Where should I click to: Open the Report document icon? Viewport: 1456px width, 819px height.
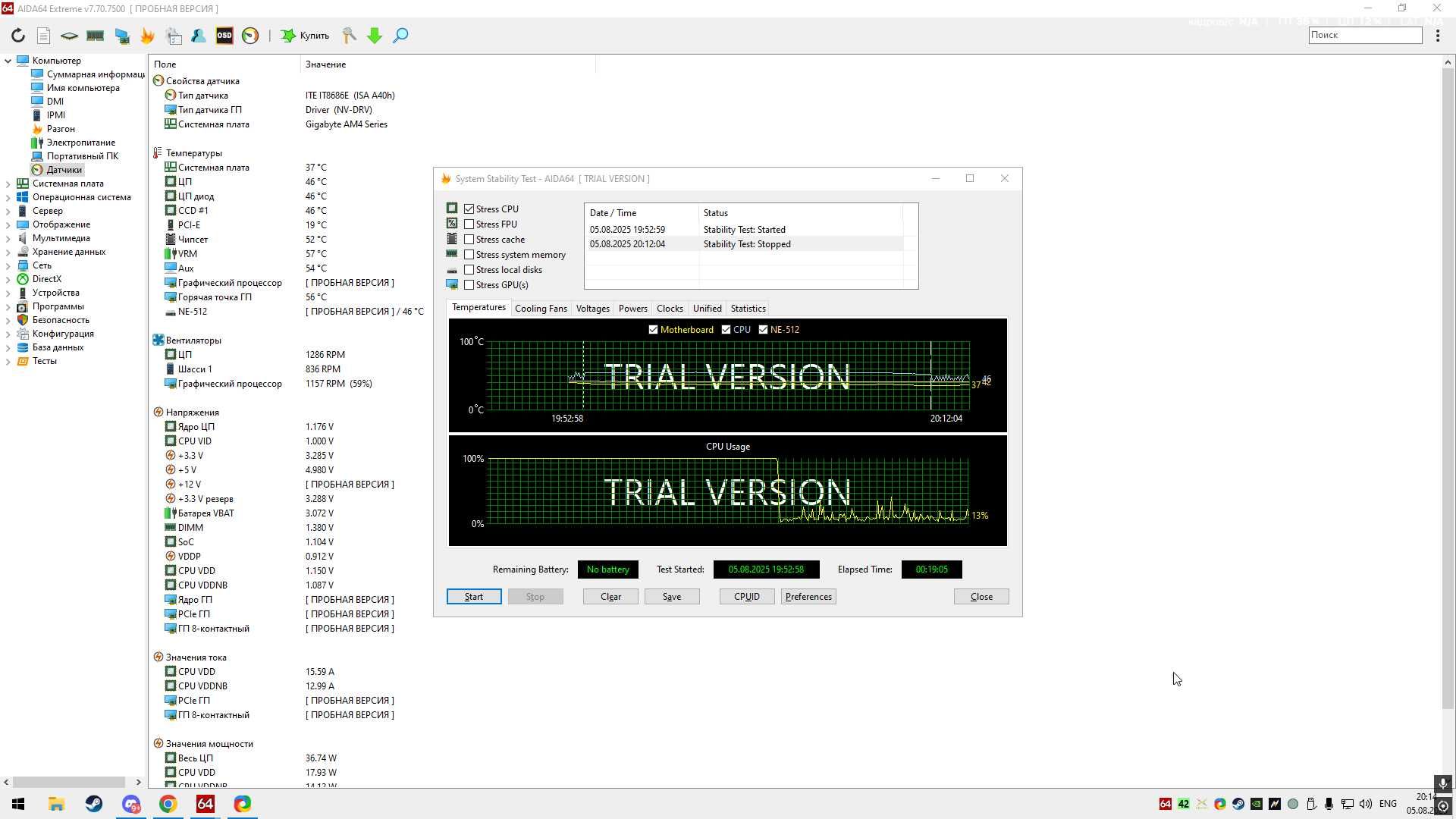click(x=43, y=36)
